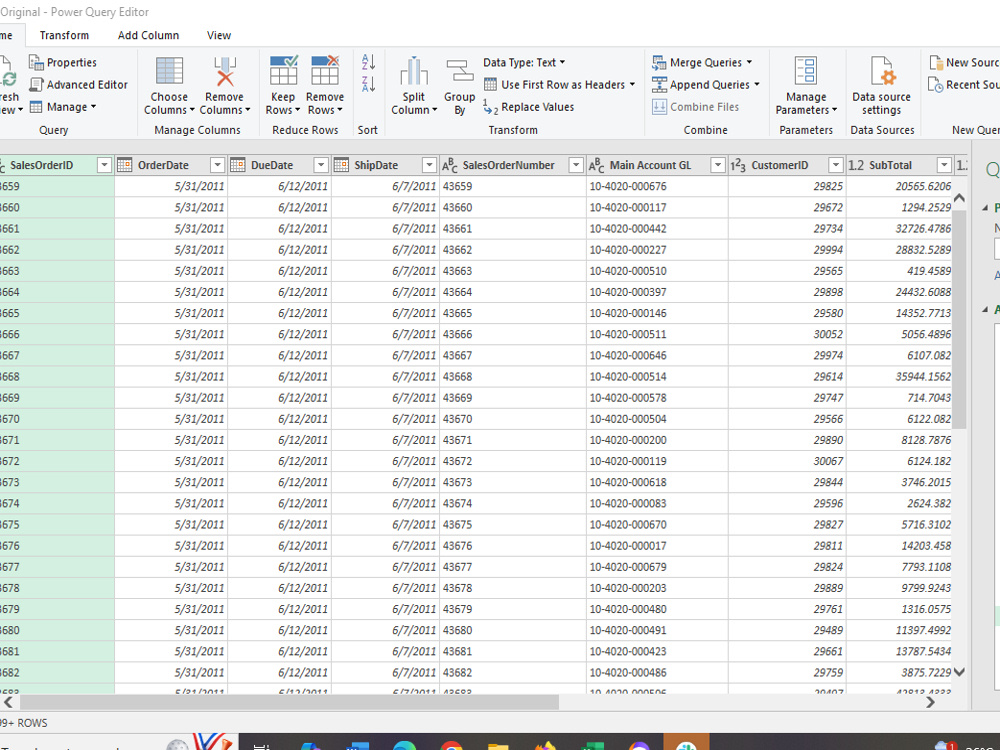Viewport: 1000px width, 750px height.
Task: Open the DueDate column filter dropdown
Action: pyautogui.click(x=321, y=165)
